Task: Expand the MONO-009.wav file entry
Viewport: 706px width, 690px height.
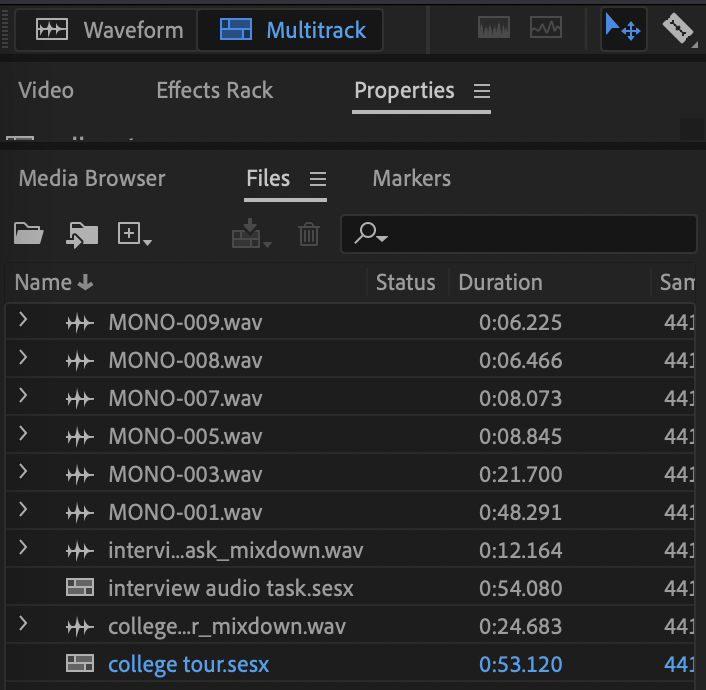Action: (x=23, y=321)
